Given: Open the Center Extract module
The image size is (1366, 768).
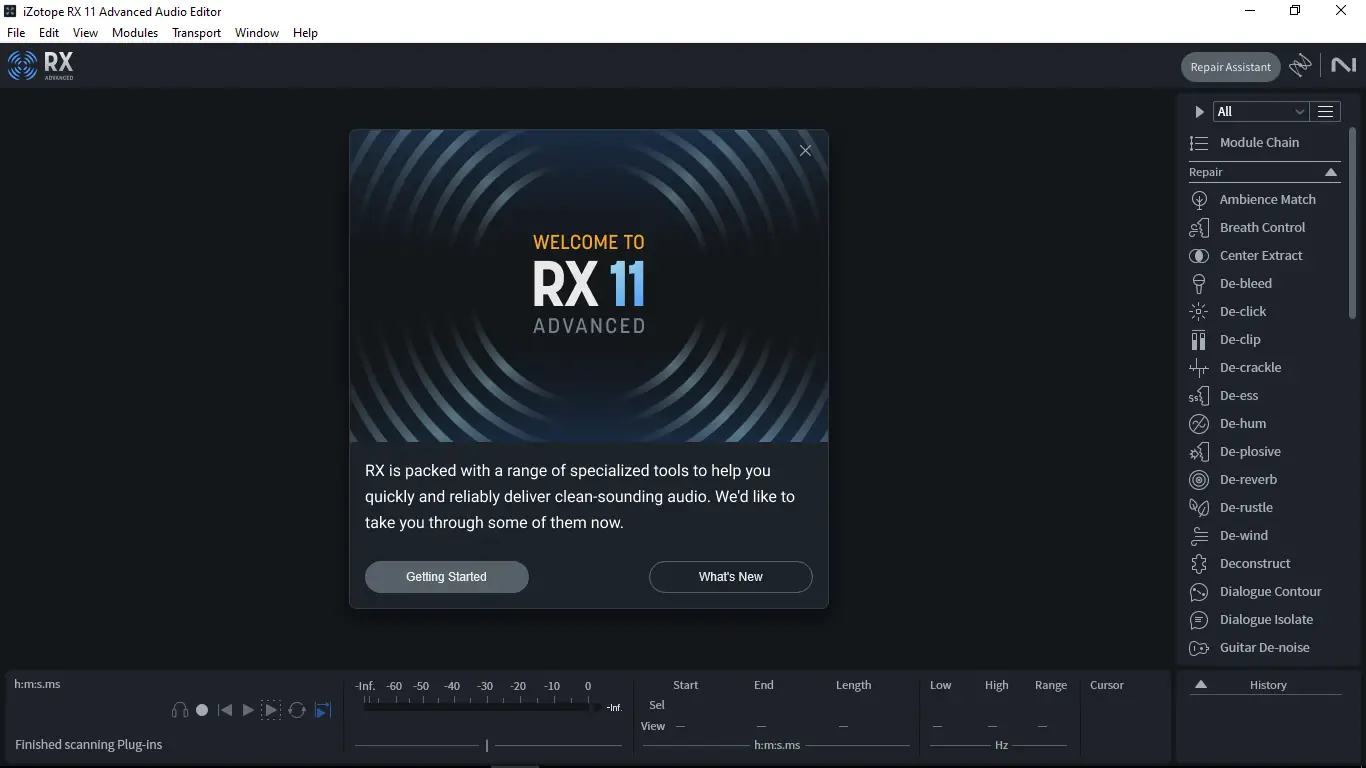Looking at the screenshot, I should point(1264,255).
